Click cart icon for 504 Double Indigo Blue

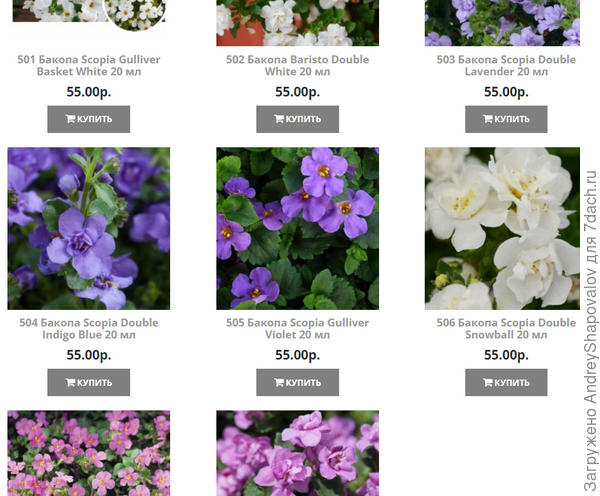(x=70, y=382)
